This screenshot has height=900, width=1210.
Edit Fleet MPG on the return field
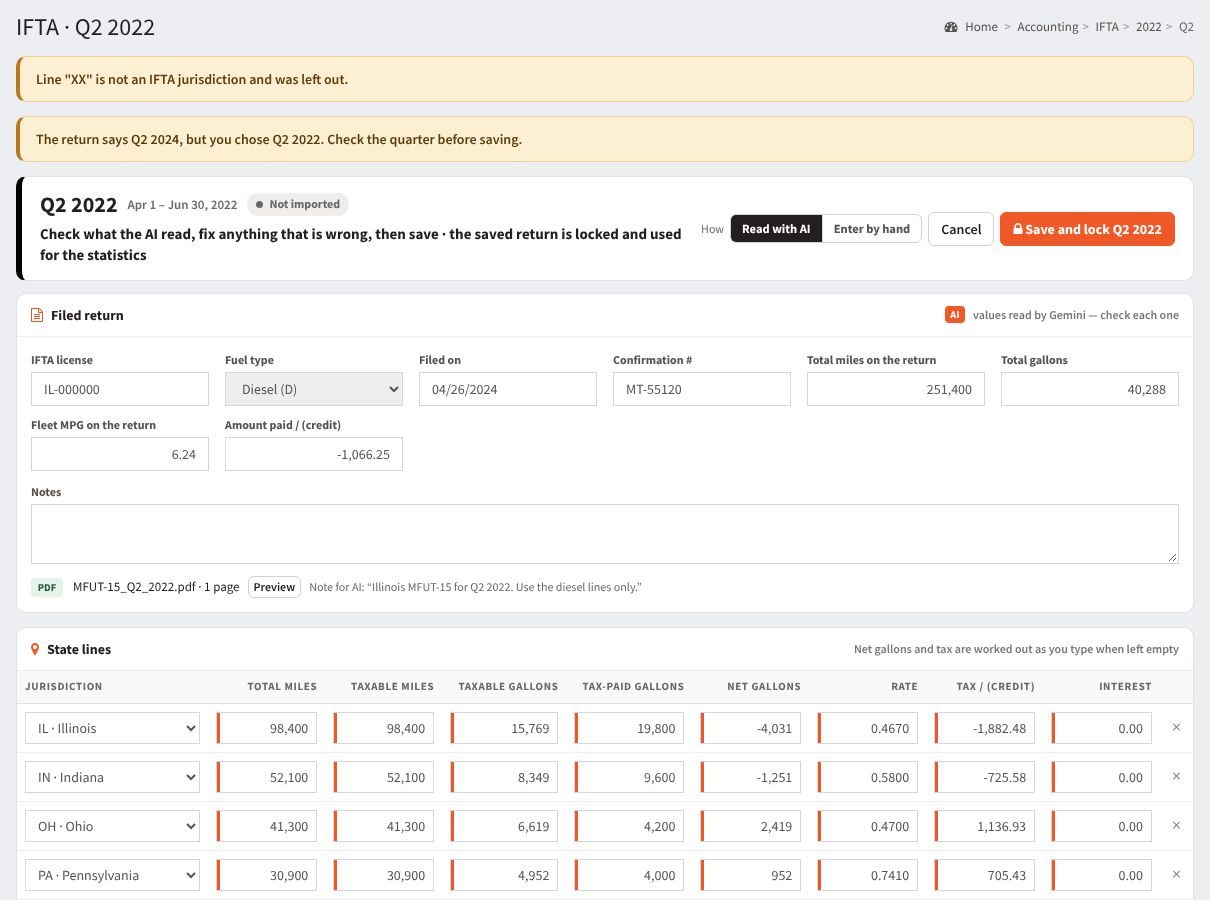(120, 454)
